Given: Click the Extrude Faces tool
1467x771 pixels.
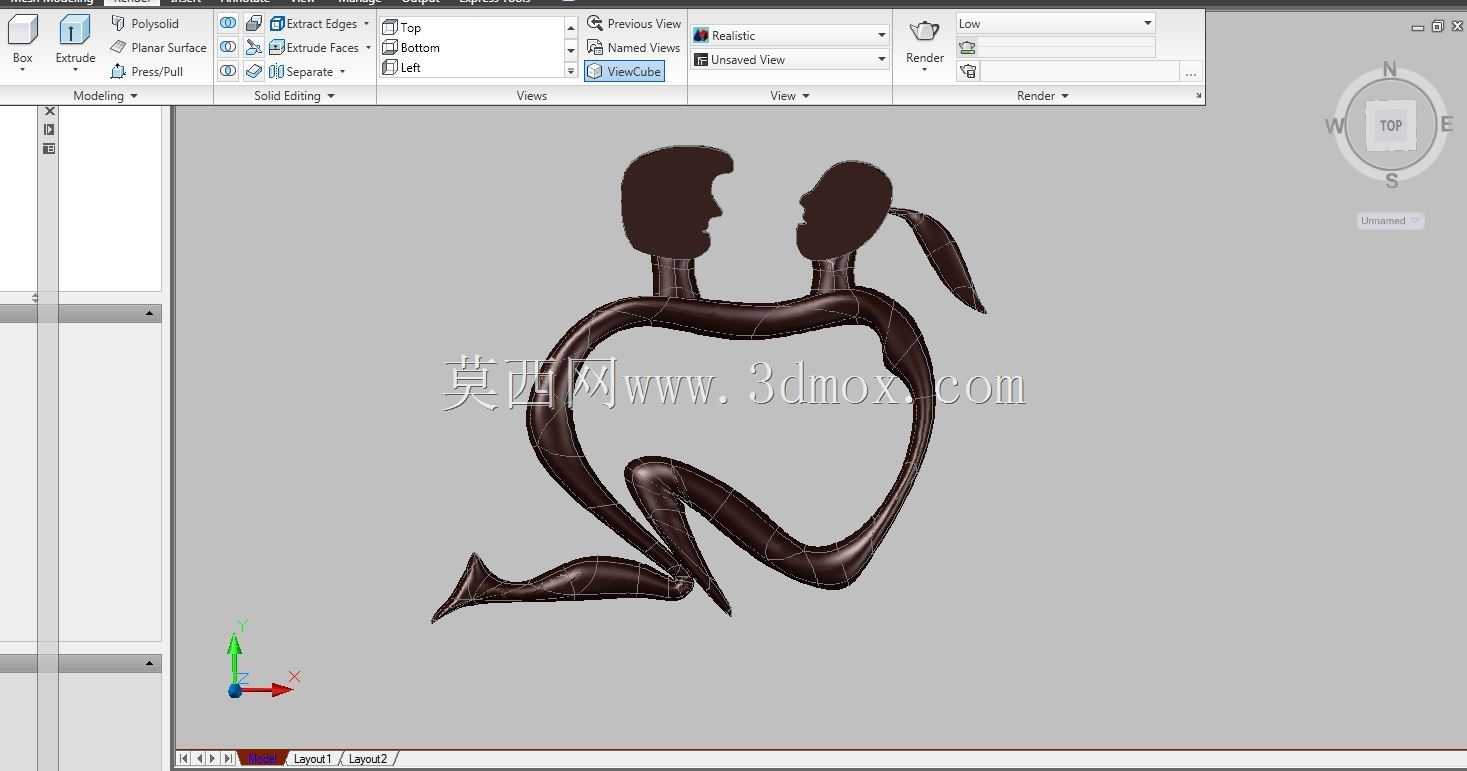Looking at the screenshot, I should click(314, 47).
